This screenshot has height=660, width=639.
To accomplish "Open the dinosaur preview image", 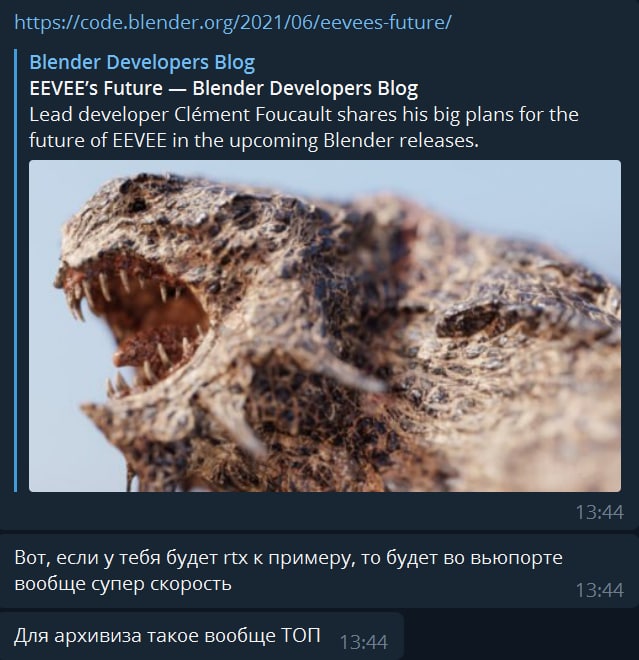I will point(325,326).
